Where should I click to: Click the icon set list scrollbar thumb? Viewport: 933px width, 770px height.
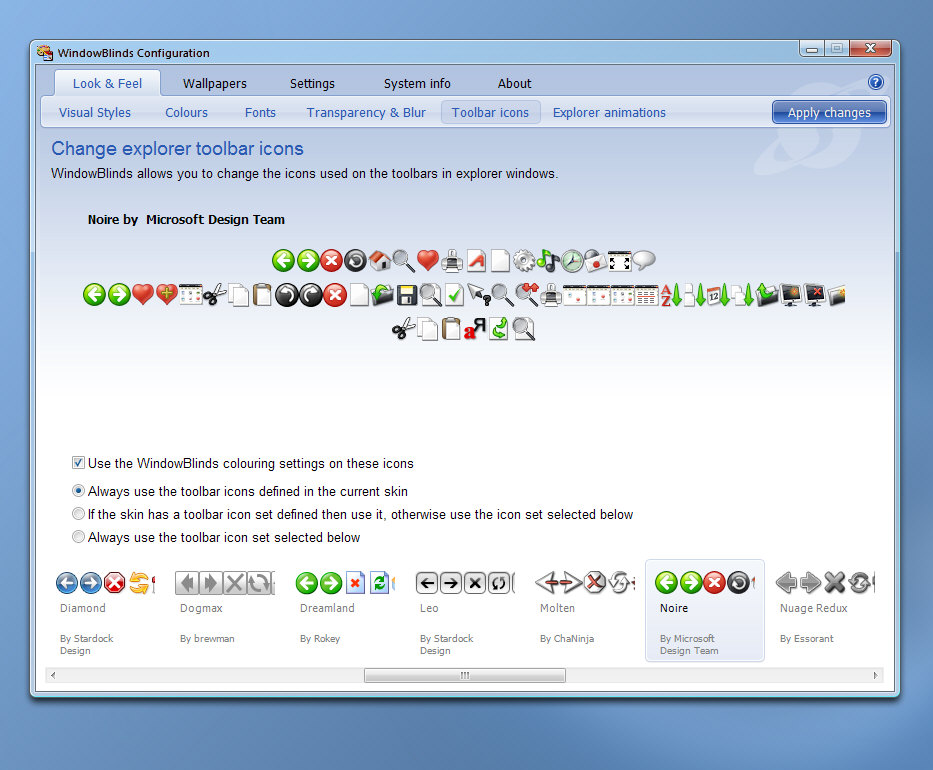click(x=465, y=675)
